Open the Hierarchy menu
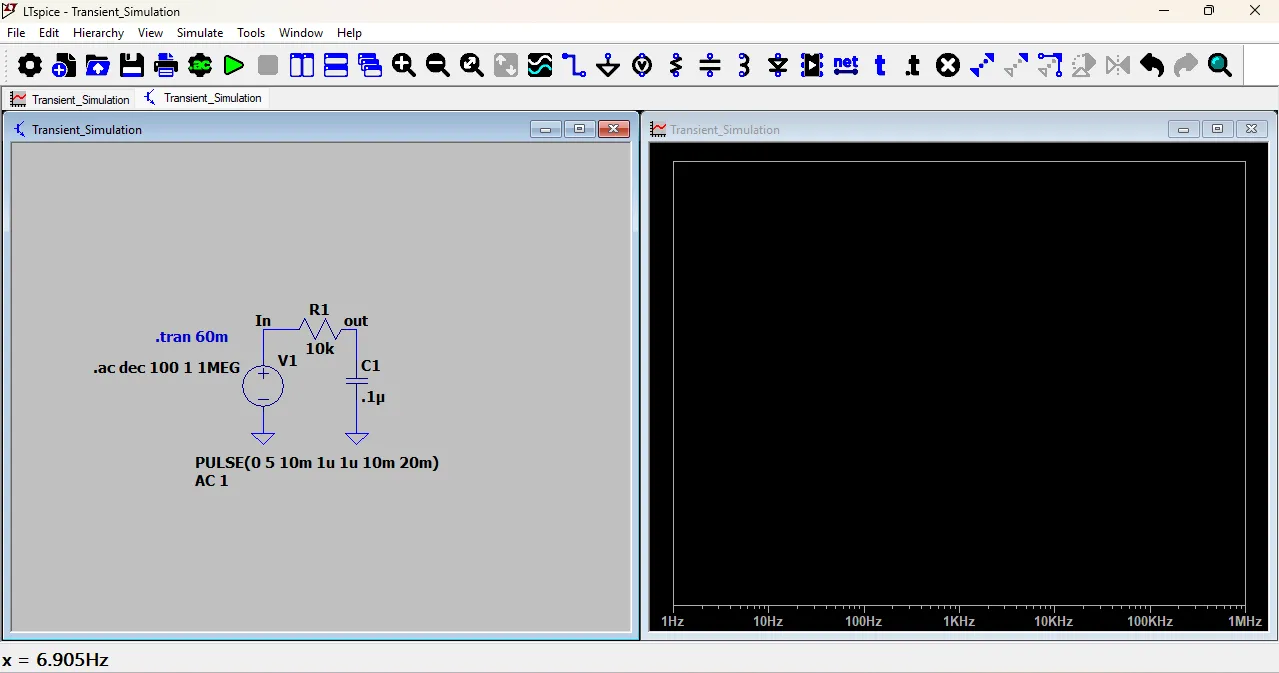1279x673 pixels. tap(98, 33)
